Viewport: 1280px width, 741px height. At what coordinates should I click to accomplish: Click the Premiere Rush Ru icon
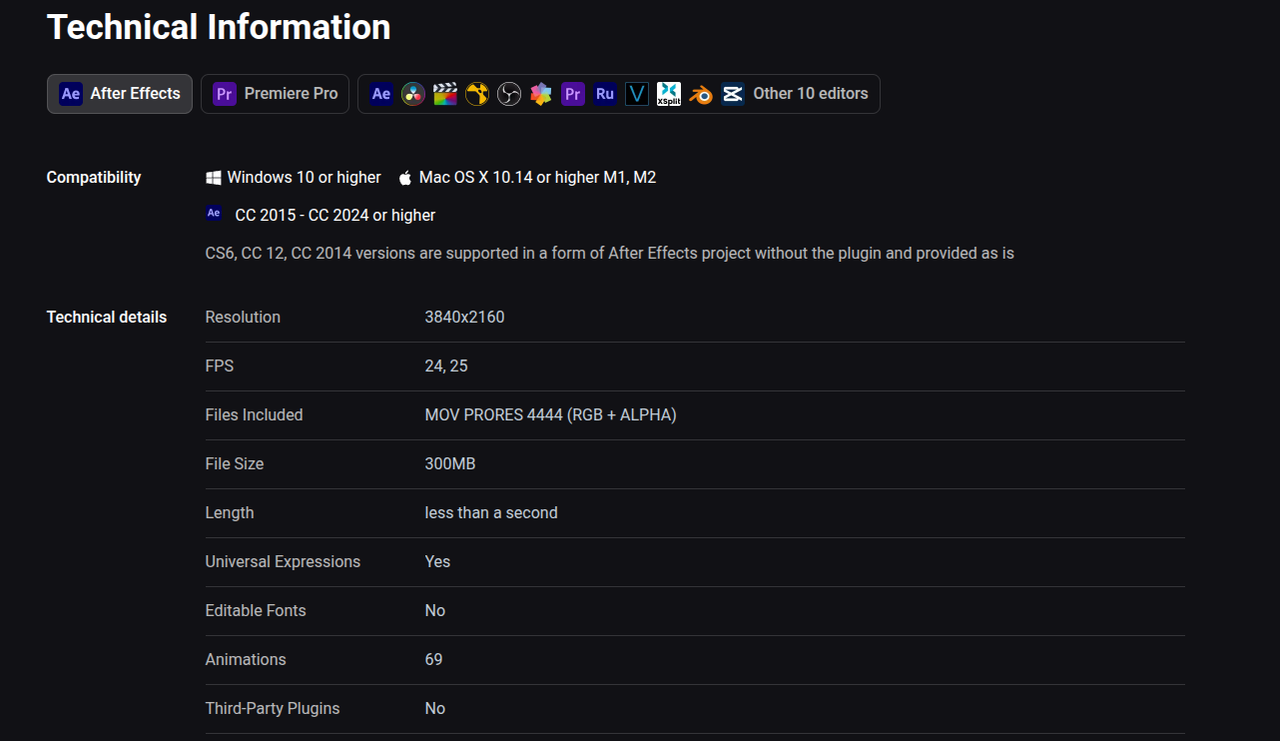605,94
